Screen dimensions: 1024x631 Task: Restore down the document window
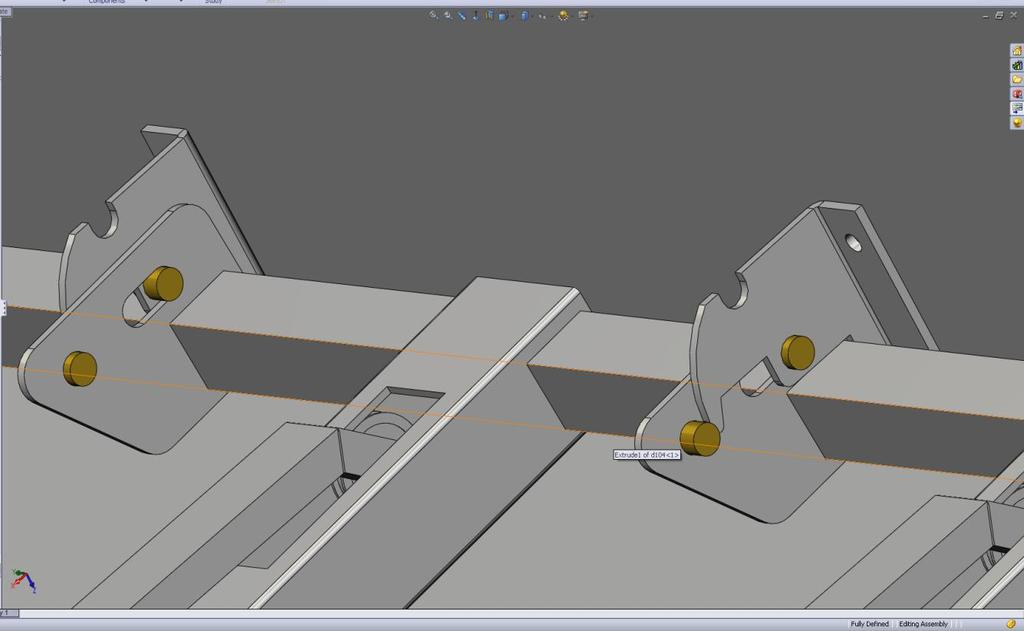coord(999,16)
